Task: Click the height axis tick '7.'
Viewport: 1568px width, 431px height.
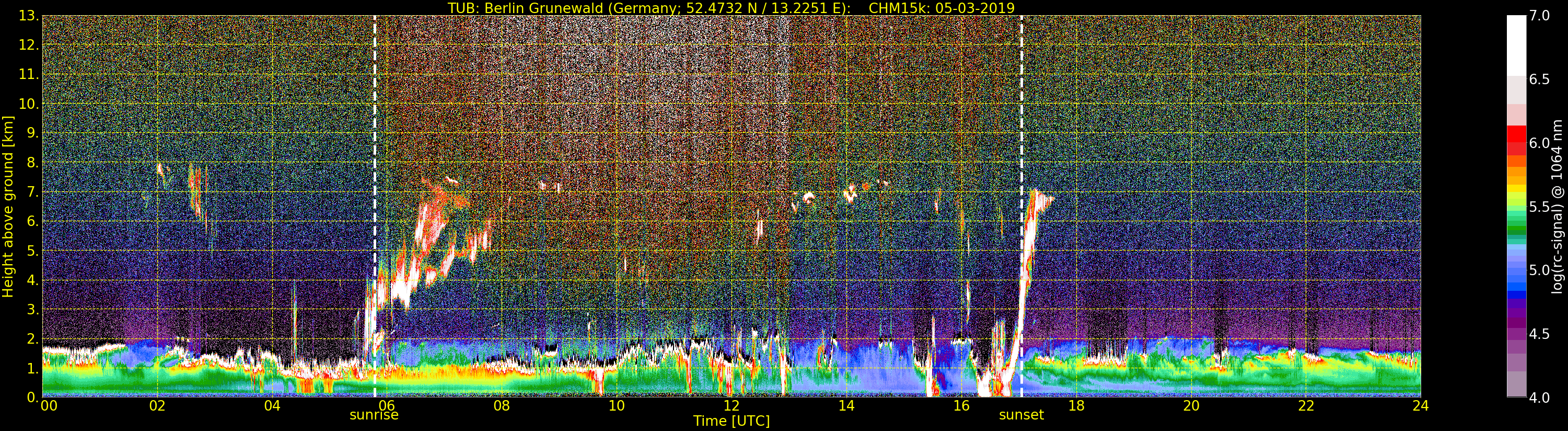Action: [32, 192]
